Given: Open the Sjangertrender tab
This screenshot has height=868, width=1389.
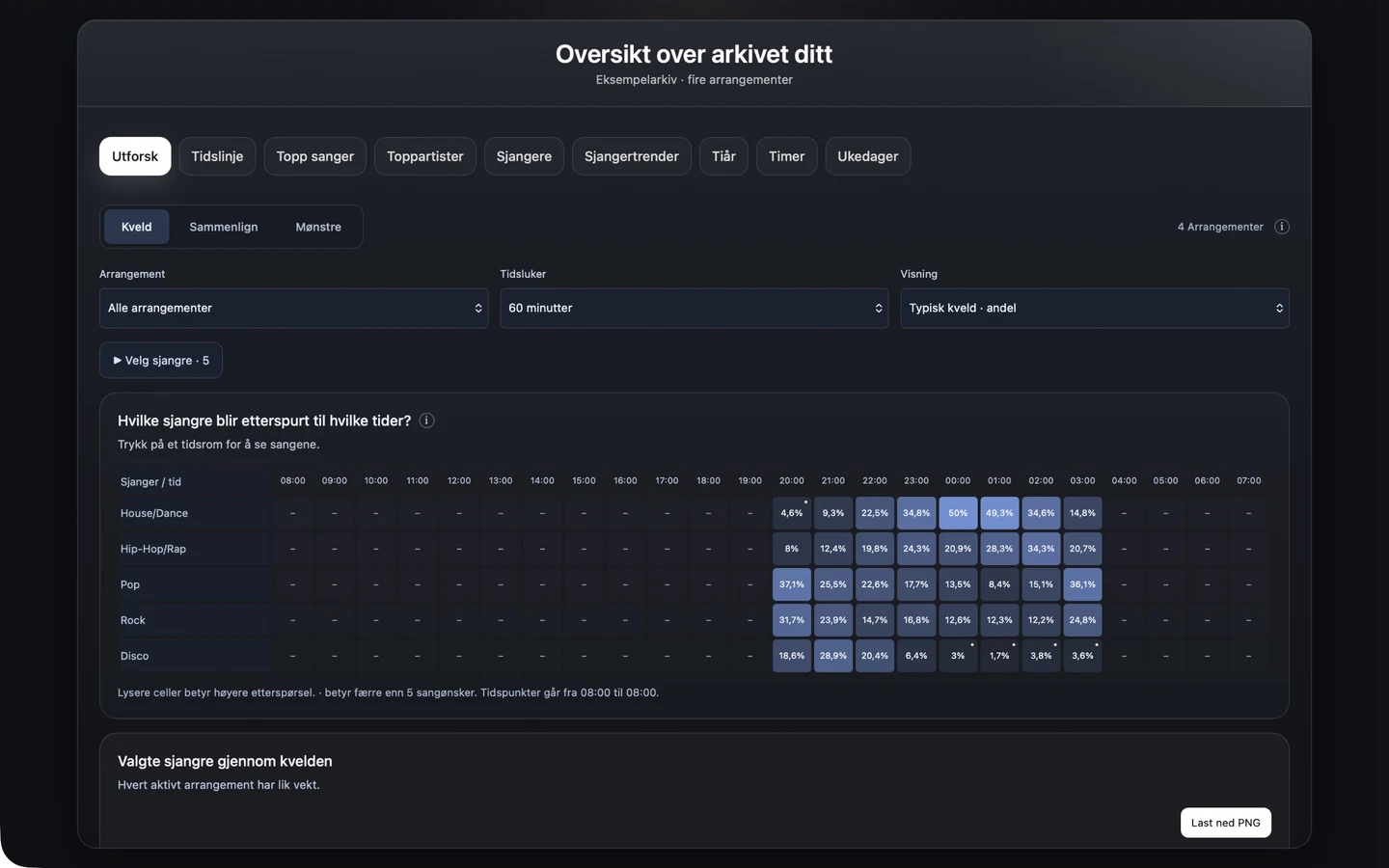Looking at the screenshot, I should pos(632,156).
